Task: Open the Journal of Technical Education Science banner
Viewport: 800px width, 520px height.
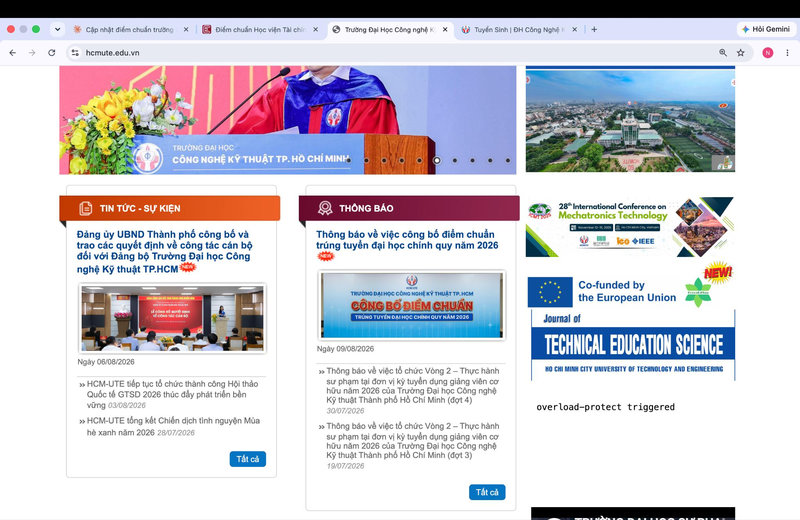Action: coord(633,345)
